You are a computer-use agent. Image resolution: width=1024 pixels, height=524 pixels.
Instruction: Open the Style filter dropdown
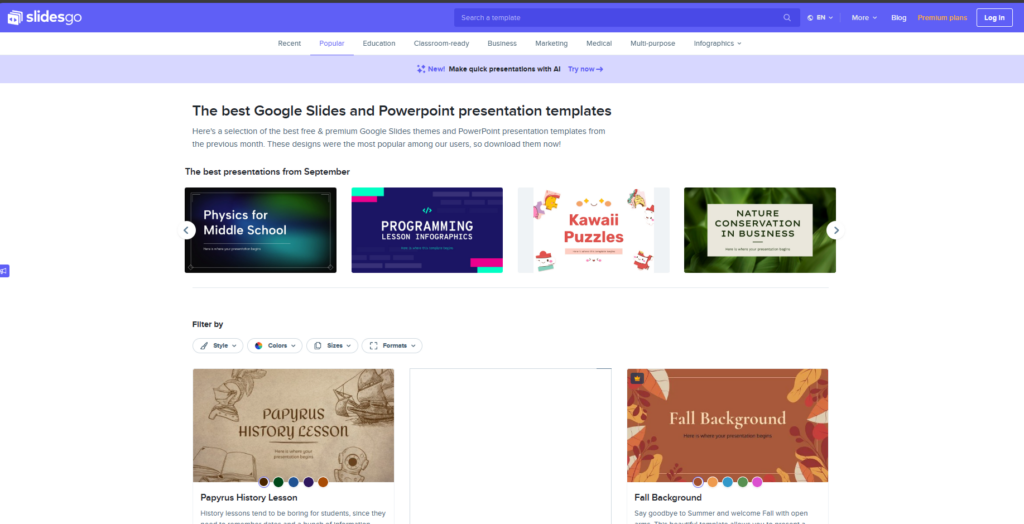(x=219, y=345)
